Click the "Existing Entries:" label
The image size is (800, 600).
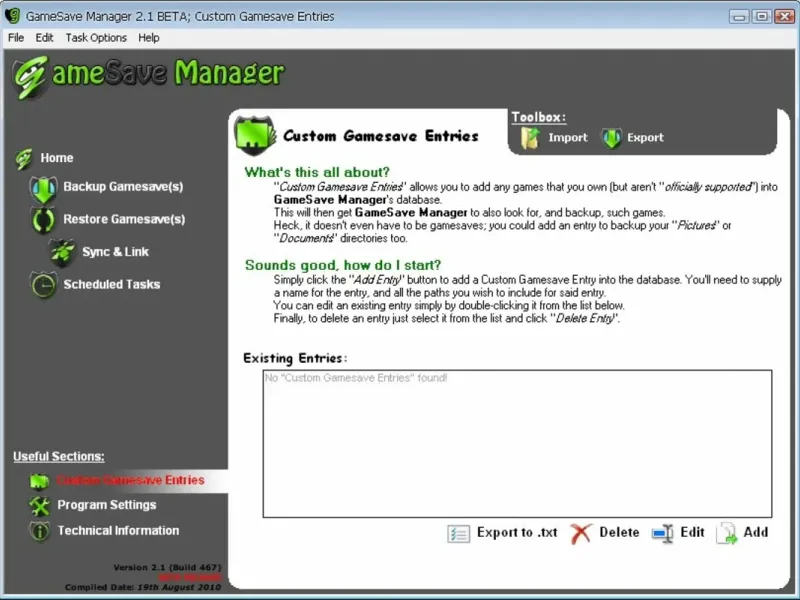[295, 358]
